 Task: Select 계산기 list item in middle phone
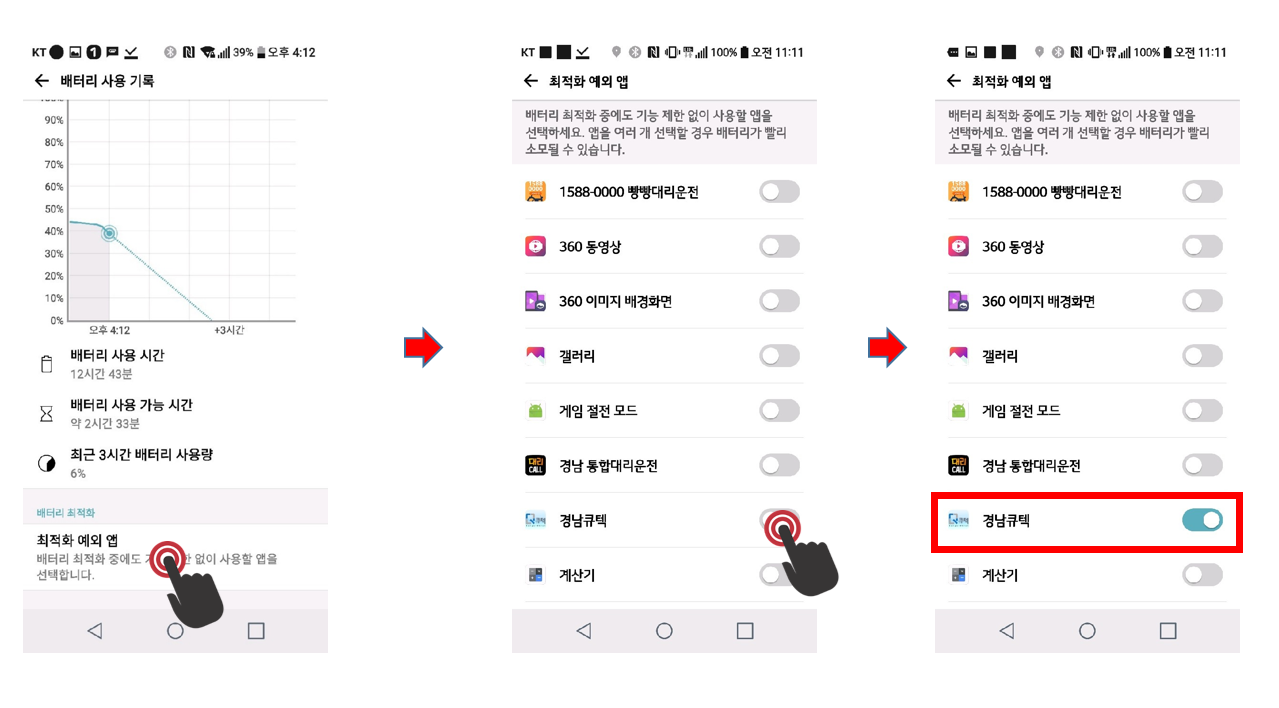(x=664, y=575)
